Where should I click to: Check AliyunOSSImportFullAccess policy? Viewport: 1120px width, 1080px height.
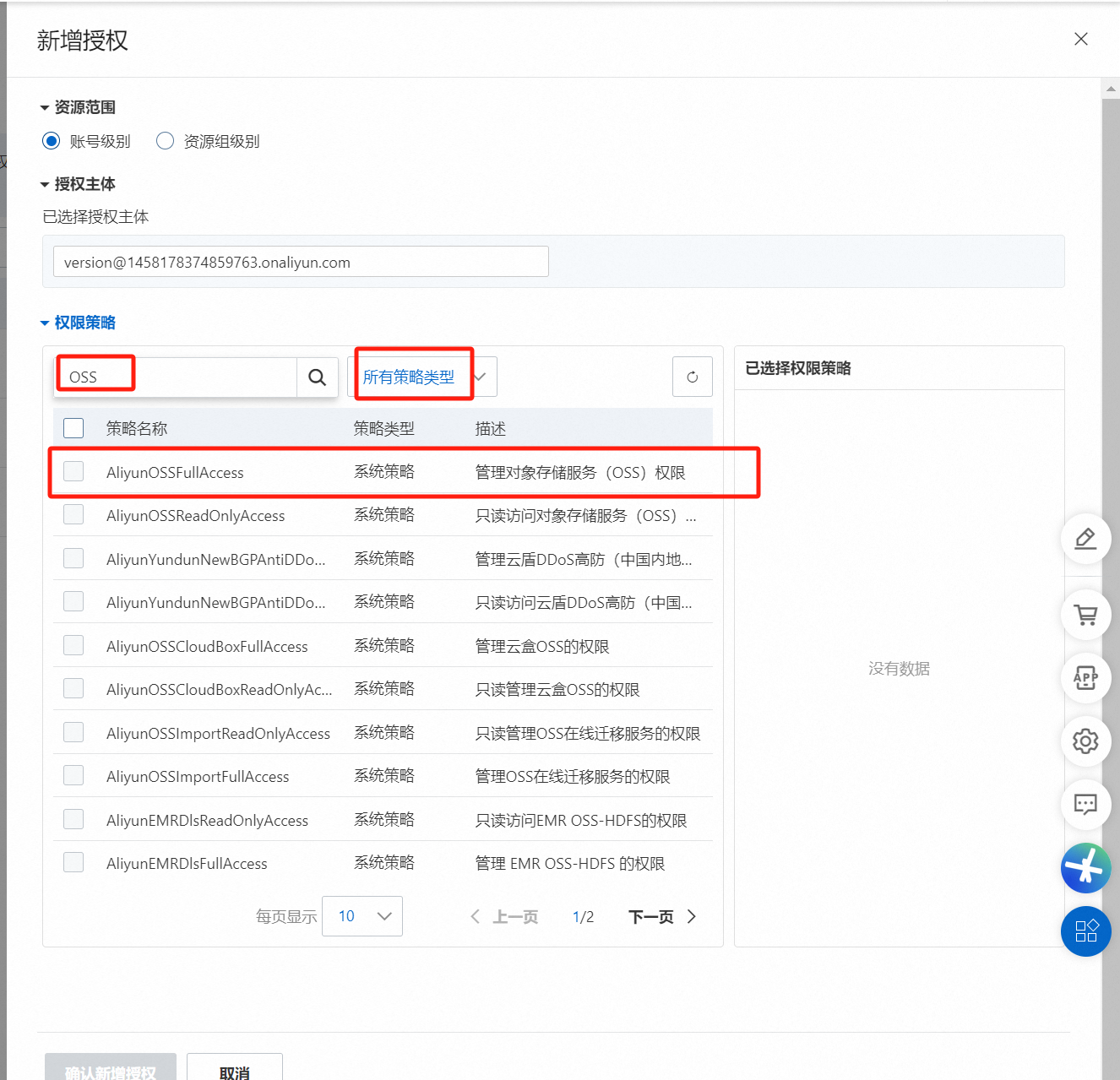click(73, 775)
